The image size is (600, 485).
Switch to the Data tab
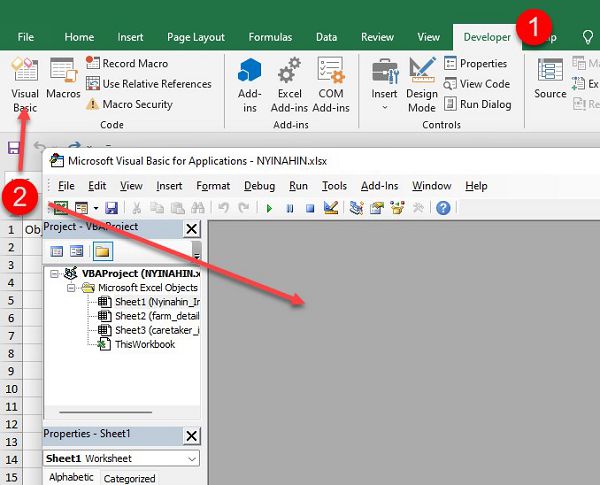[326, 37]
